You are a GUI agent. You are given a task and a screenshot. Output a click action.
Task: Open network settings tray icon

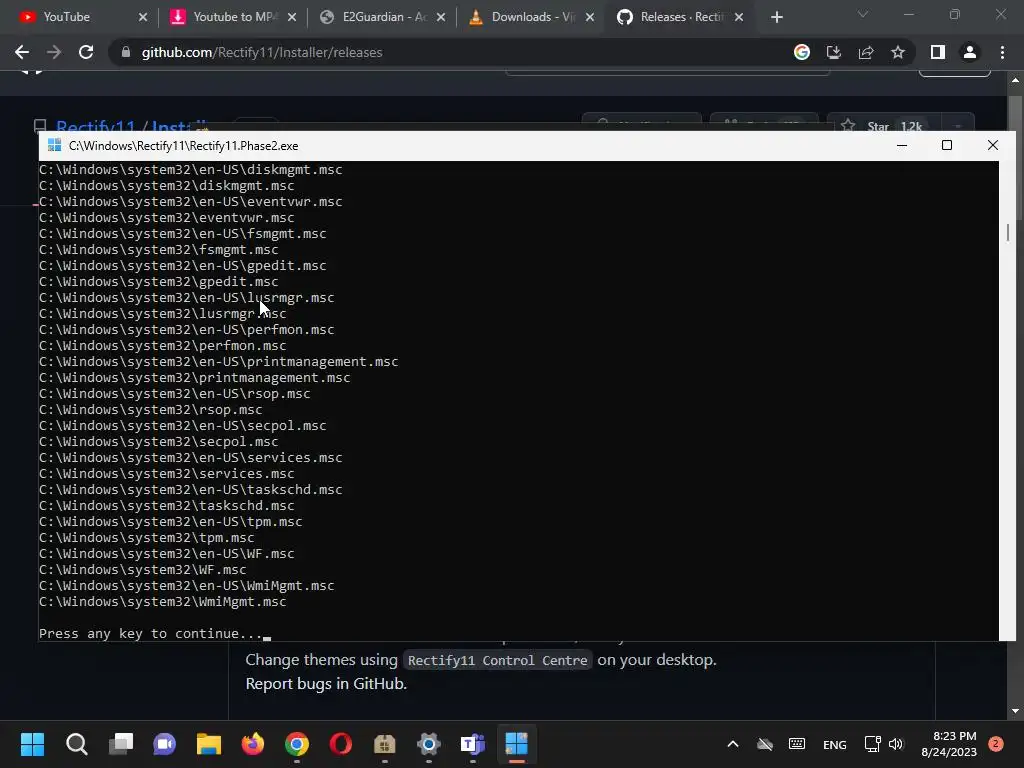[872, 744]
